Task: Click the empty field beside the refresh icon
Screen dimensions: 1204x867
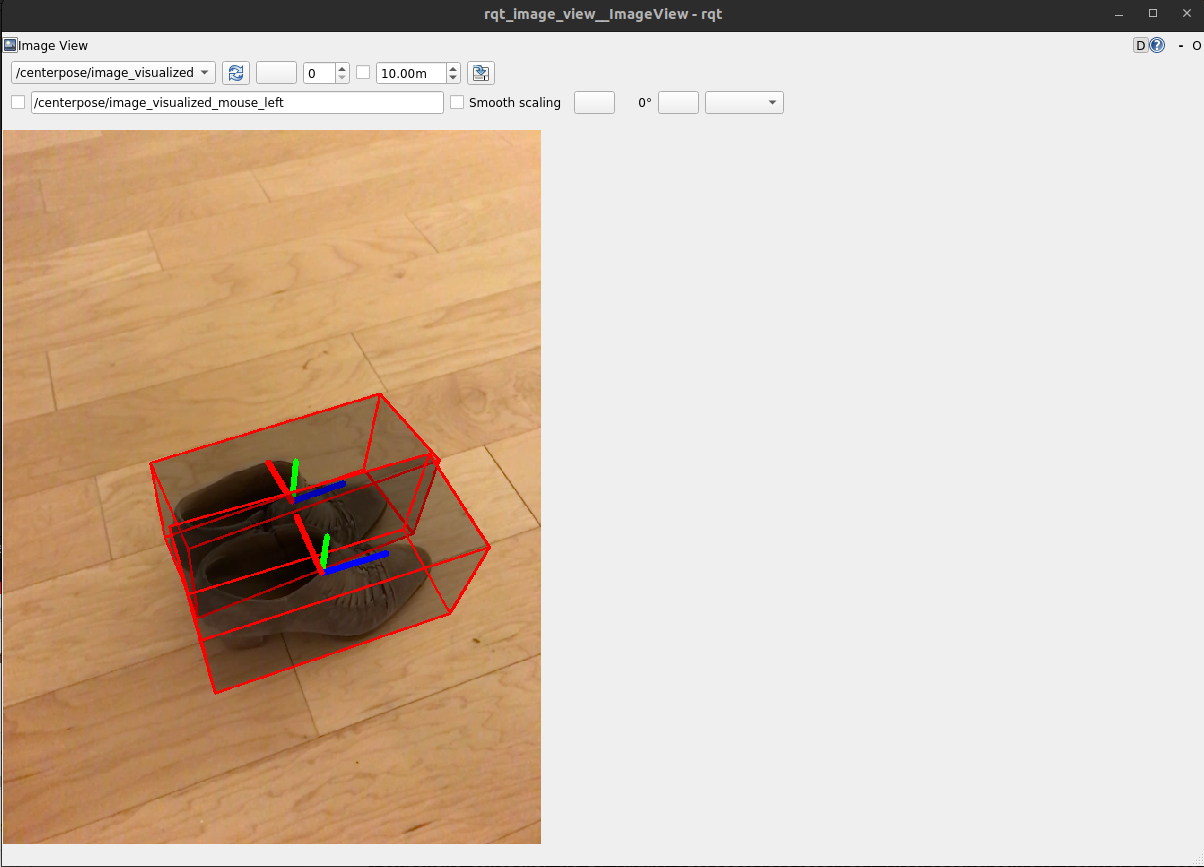Action: [x=276, y=72]
